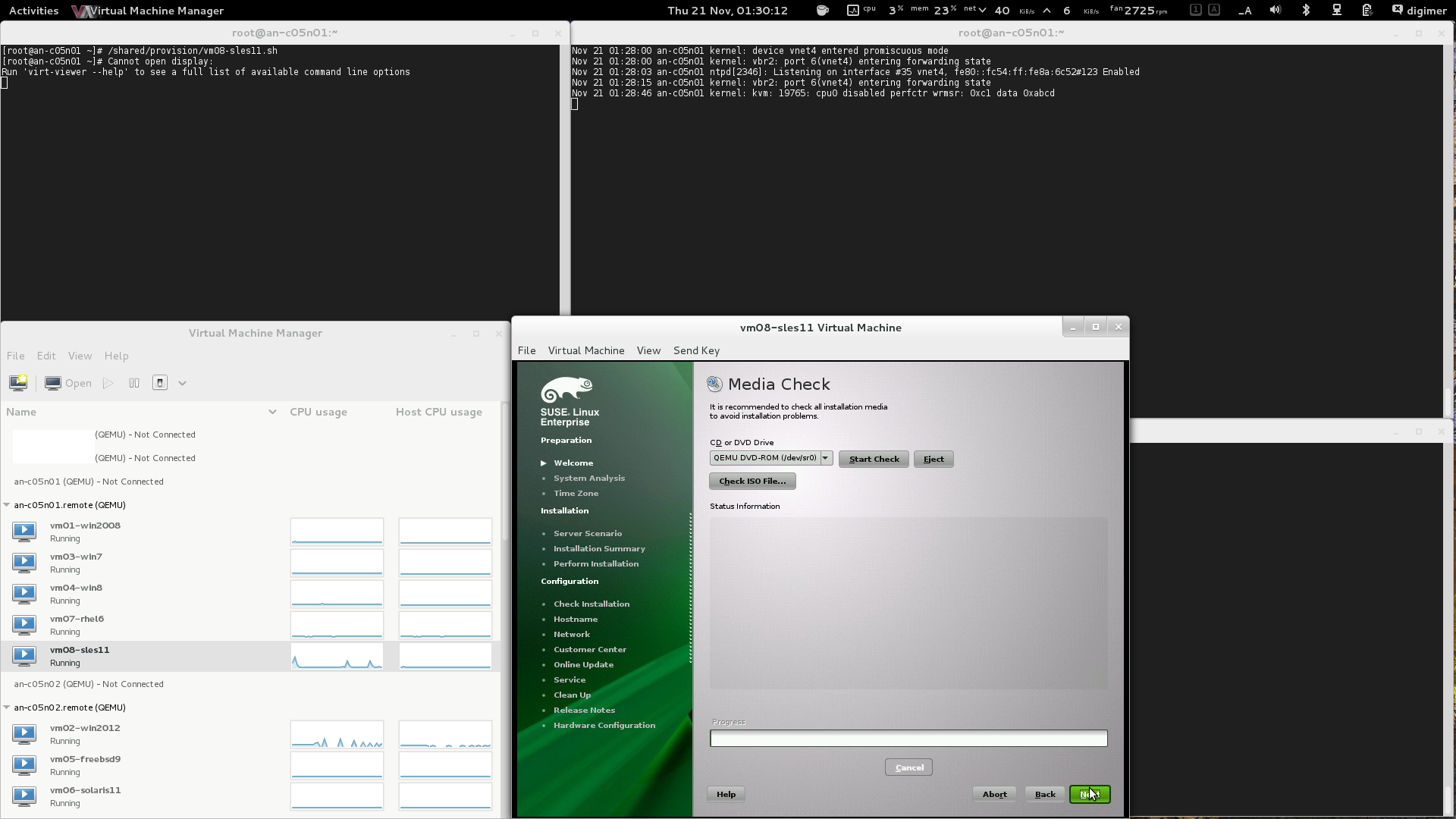Image resolution: width=1456 pixels, height=819 pixels.
Task: Open View menu in Virtual Machine Manager
Action: coord(80,356)
